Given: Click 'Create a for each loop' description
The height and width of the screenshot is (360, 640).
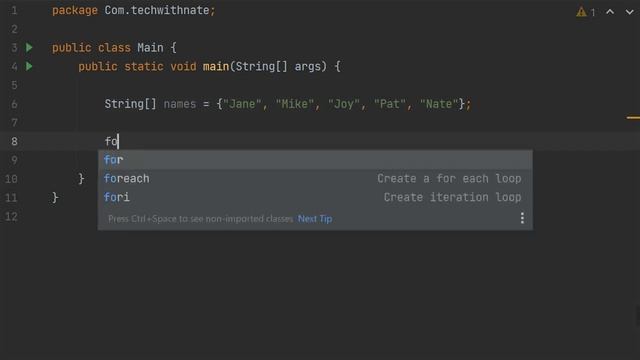Looking at the screenshot, I should pyautogui.click(x=449, y=178).
